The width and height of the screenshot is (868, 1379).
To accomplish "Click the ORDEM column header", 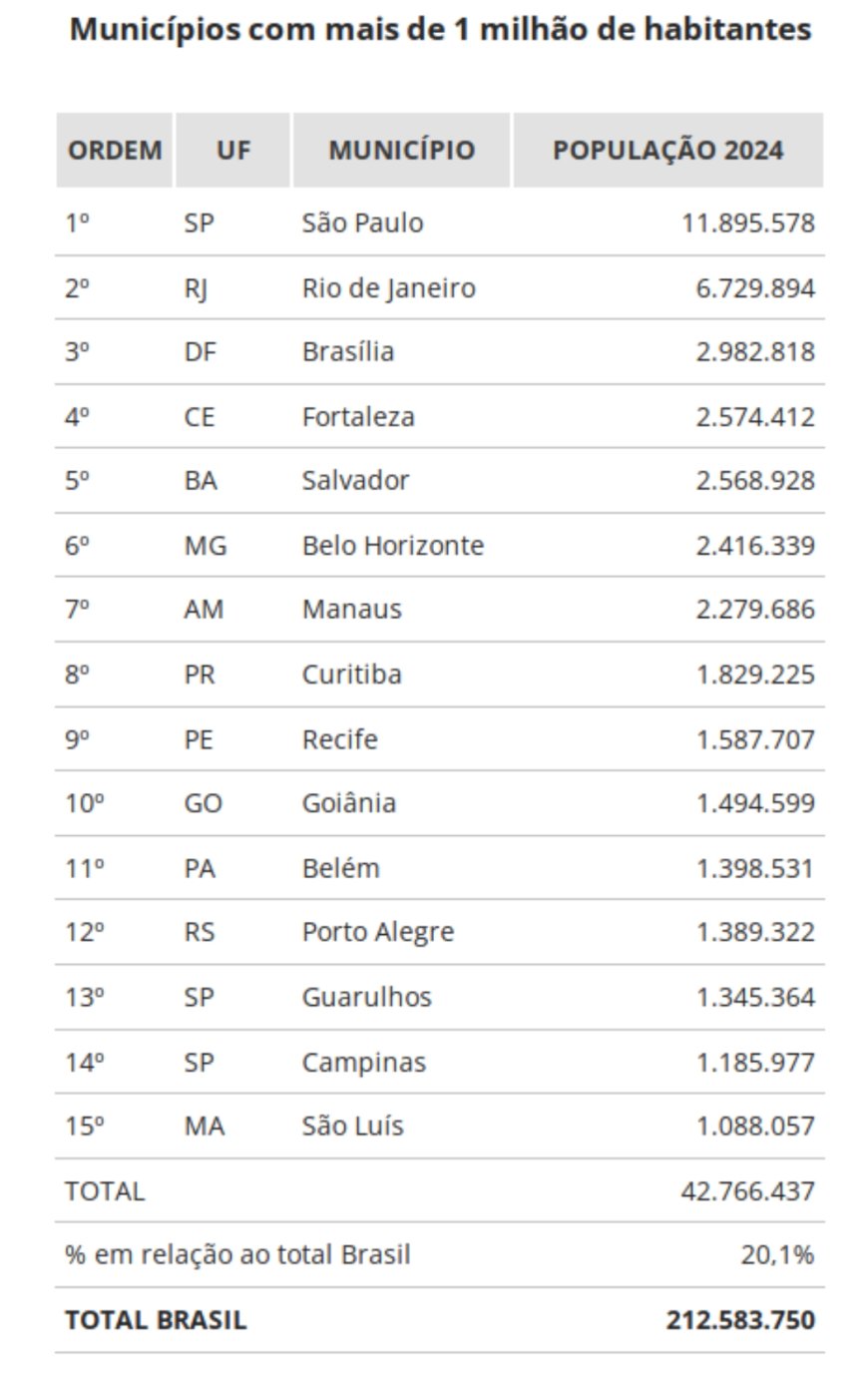I will click(115, 151).
